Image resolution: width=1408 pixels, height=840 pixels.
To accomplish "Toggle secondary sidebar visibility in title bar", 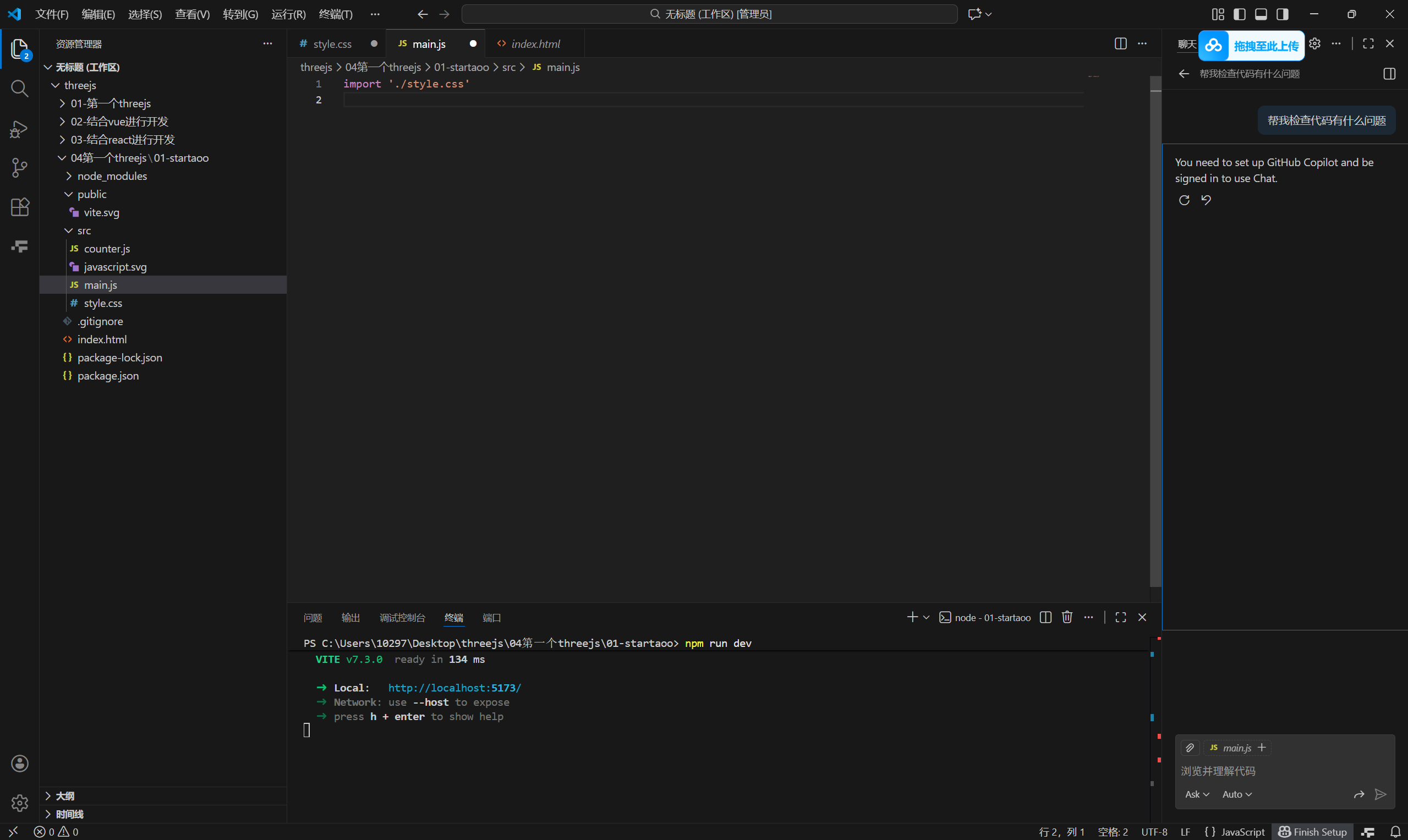I will point(1283,14).
